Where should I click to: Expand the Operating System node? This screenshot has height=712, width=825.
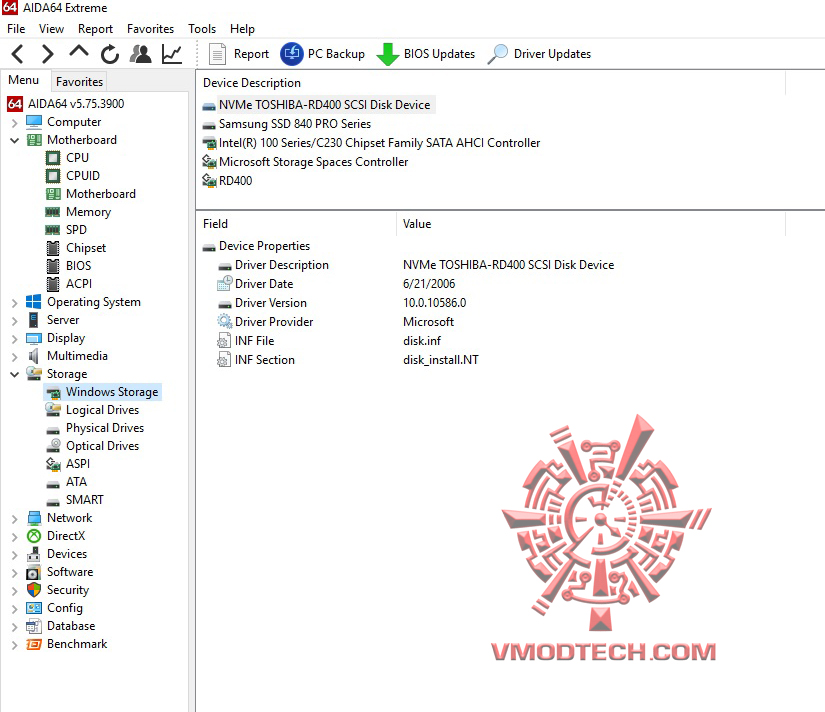15,303
